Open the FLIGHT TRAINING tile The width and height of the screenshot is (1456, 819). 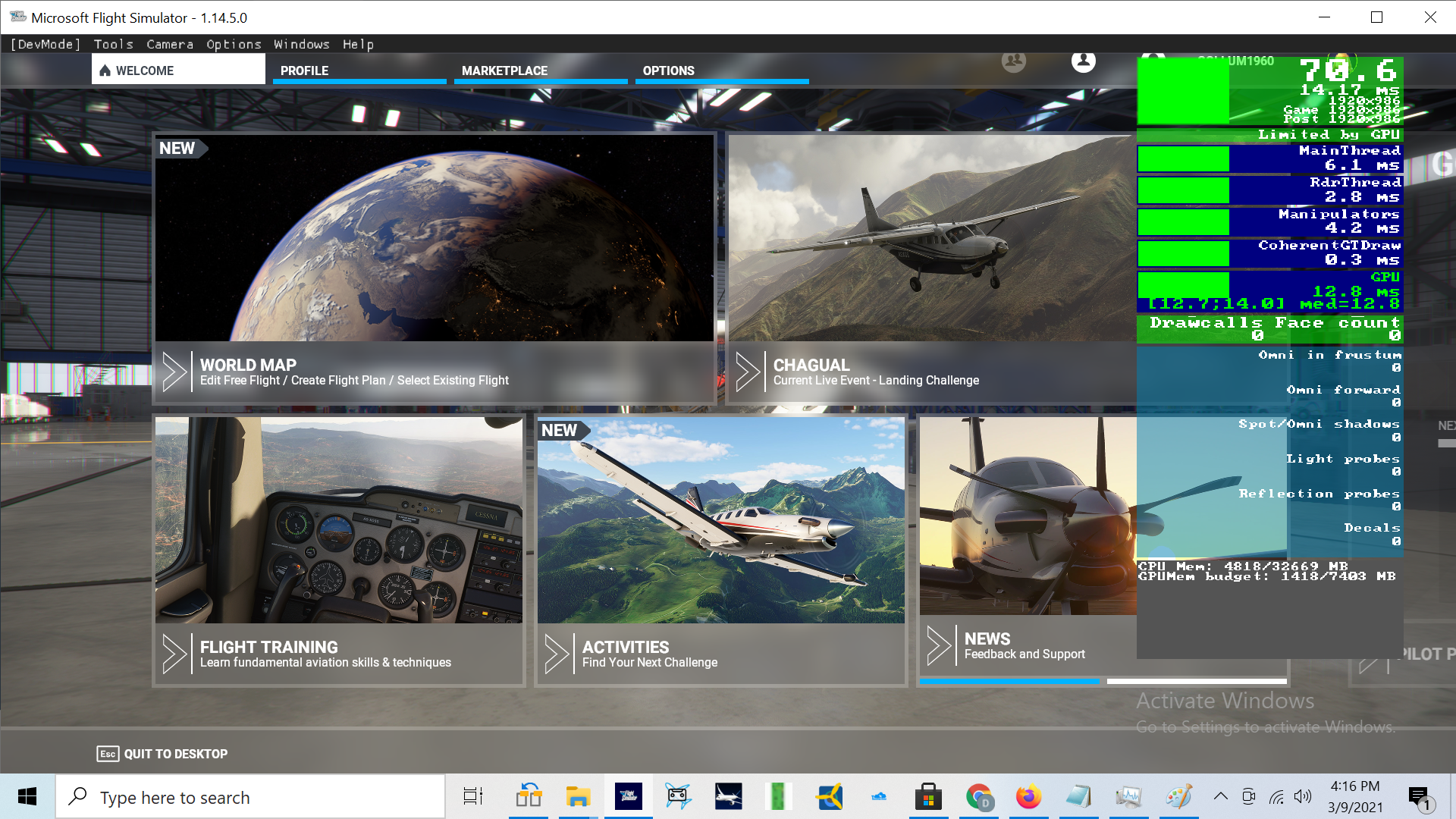[x=339, y=551]
